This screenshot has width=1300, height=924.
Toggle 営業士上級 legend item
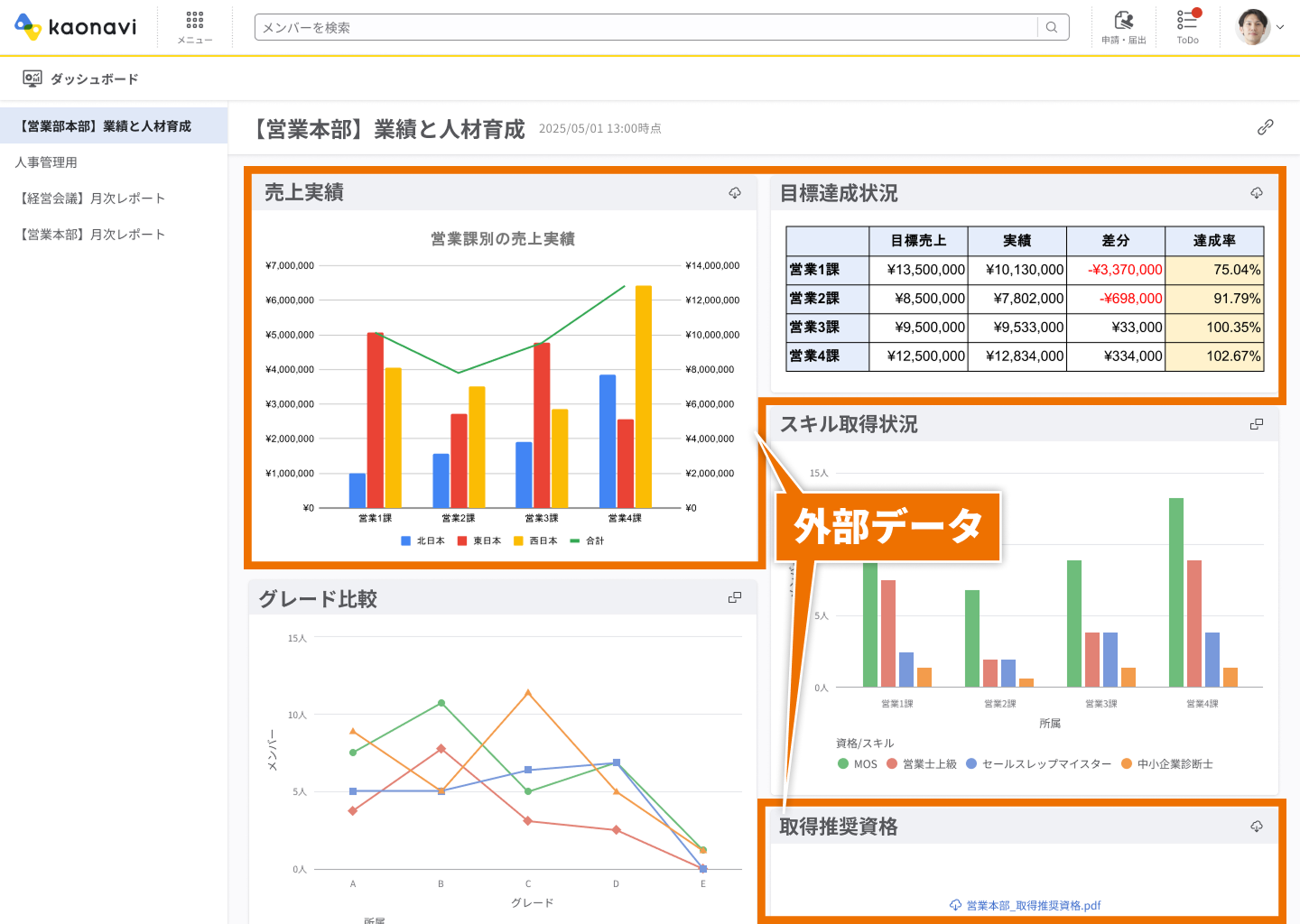click(922, 763)
